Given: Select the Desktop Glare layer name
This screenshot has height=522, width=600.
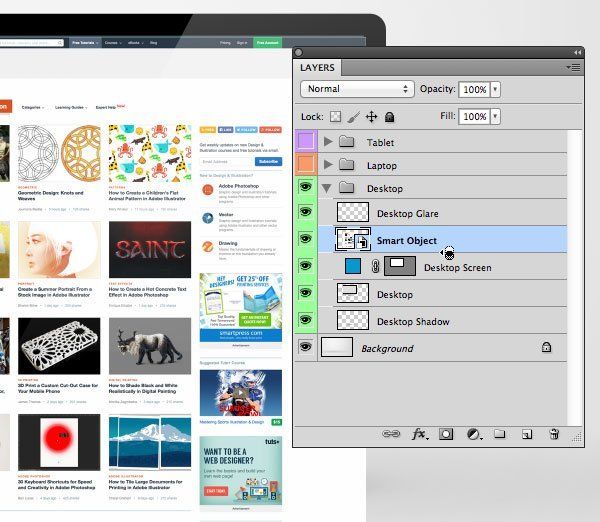Looking at the screenshot, I should pos(408,214).
